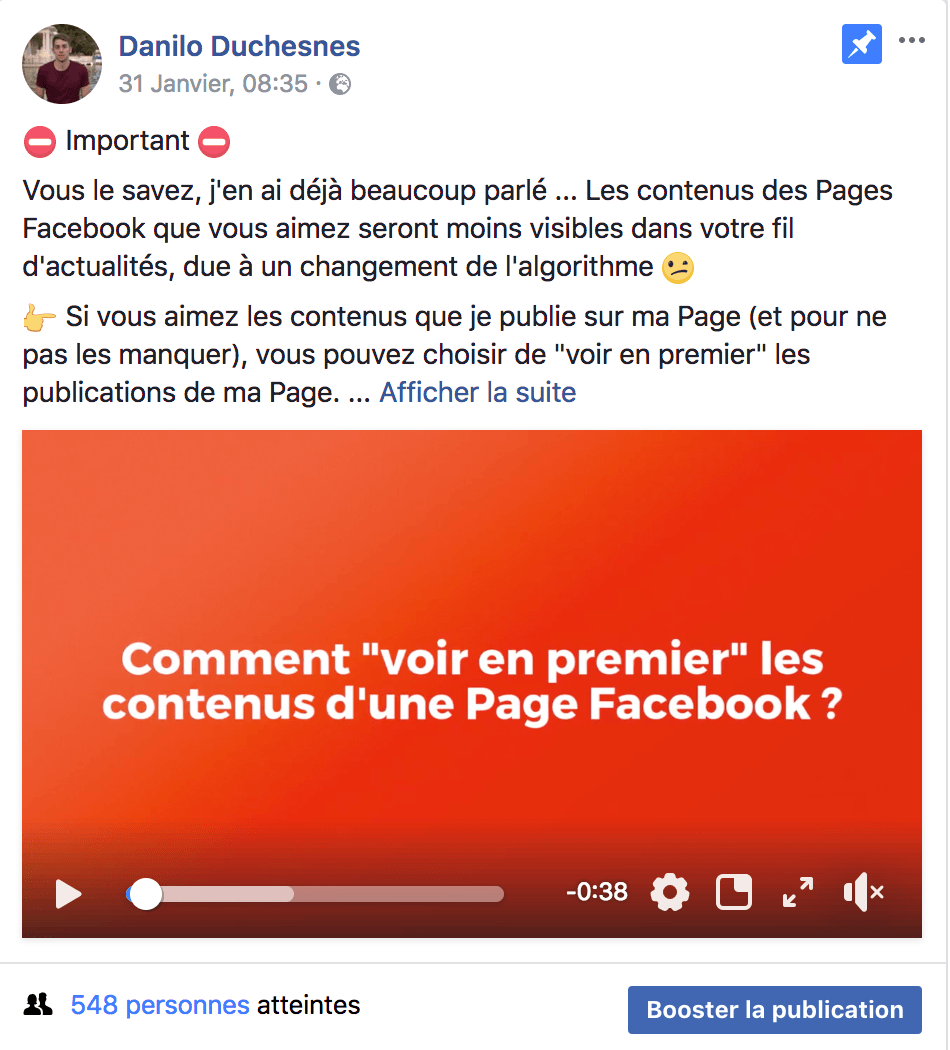Click the people reached icon
The height and width of the screenshot is (1050, 950).
pyautogui.click(x=38, y=1004)
